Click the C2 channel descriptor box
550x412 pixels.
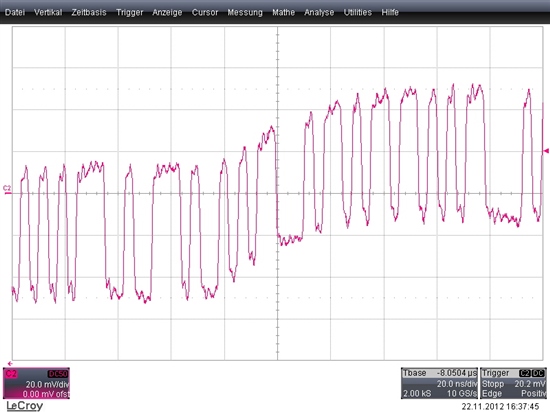tap(36, 383)
